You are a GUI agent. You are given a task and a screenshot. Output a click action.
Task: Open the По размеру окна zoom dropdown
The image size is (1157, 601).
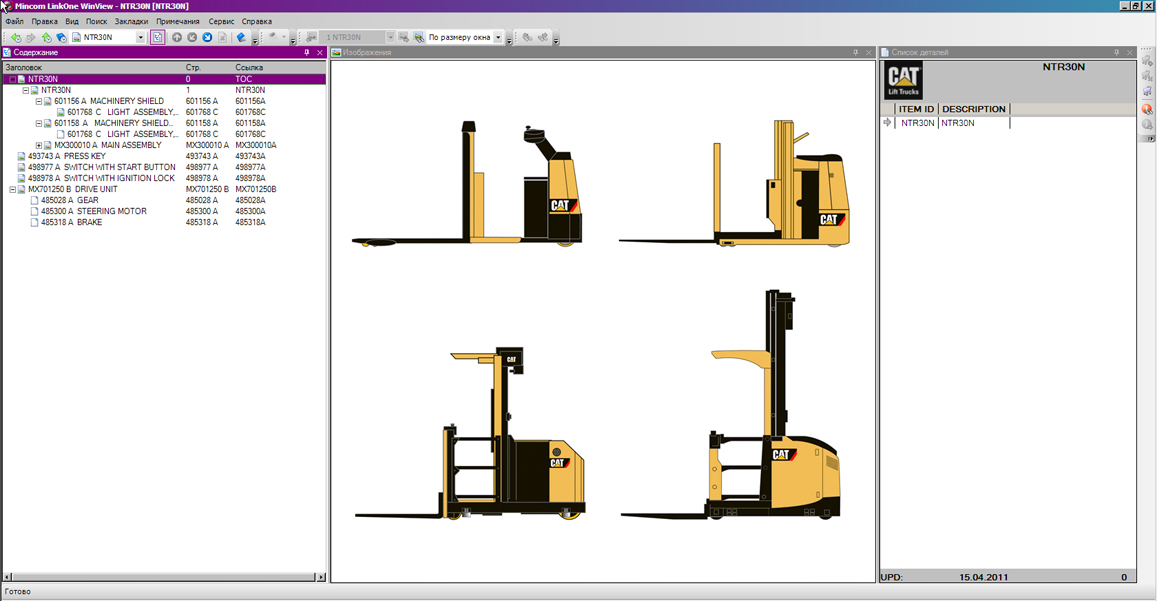point(498,38)
